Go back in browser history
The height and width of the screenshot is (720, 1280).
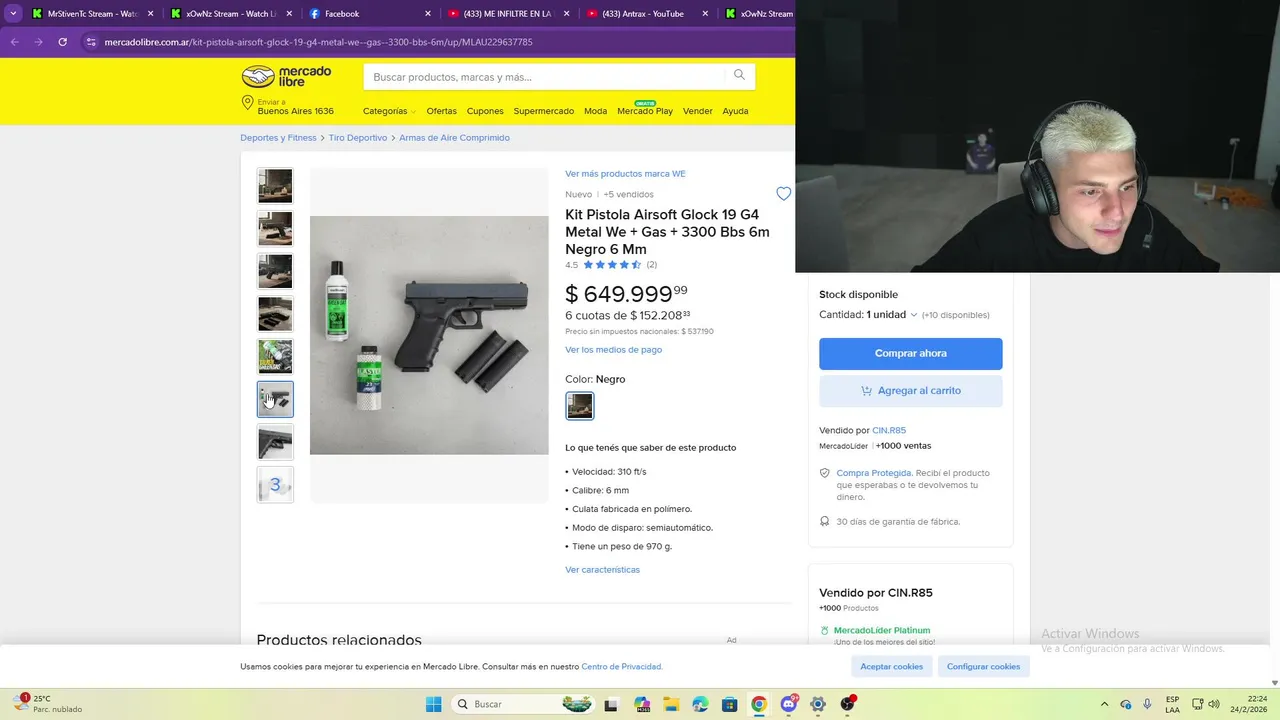tap(14, 42)
